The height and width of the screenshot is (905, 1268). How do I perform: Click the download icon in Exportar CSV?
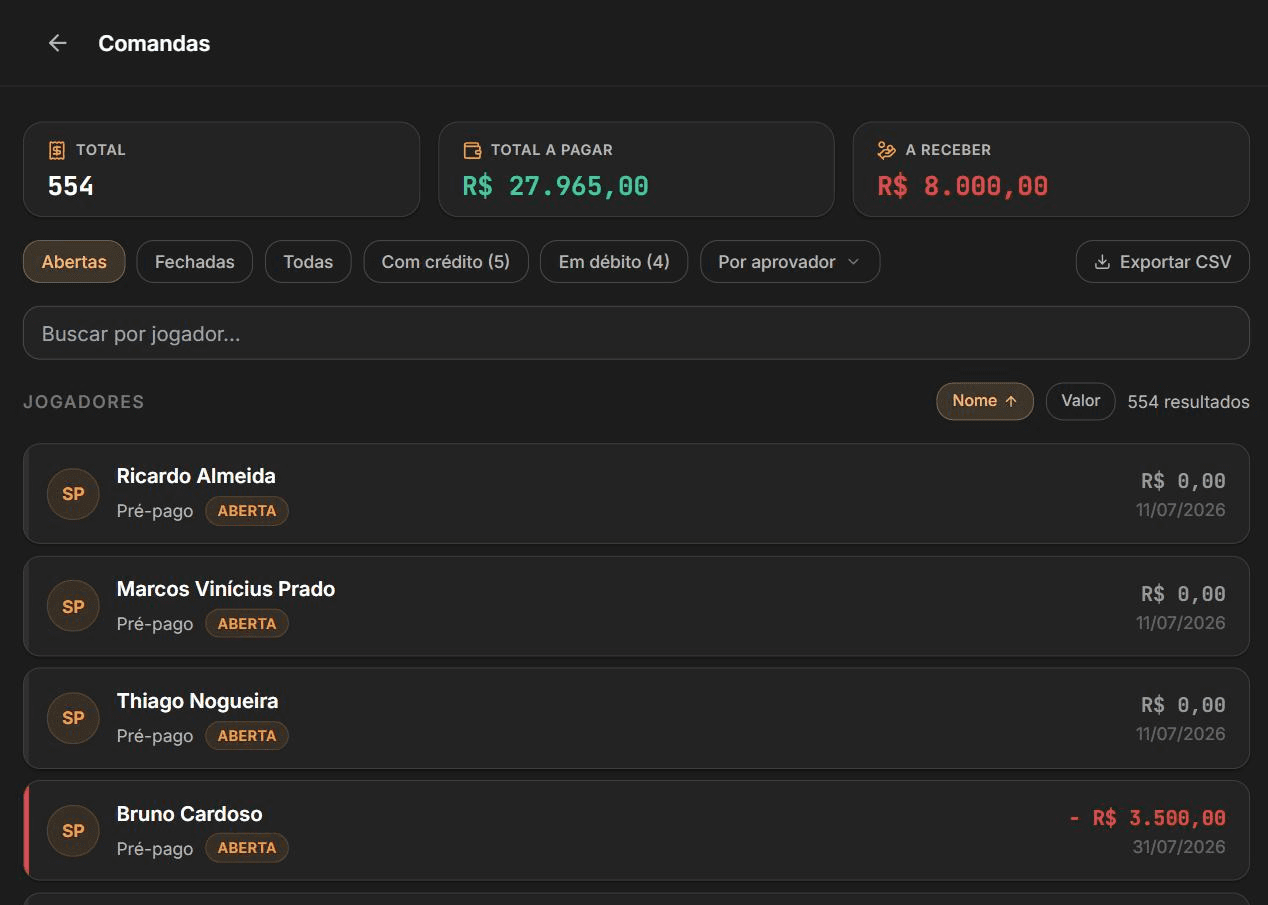pyautogui.click(x=1102, y=262)
